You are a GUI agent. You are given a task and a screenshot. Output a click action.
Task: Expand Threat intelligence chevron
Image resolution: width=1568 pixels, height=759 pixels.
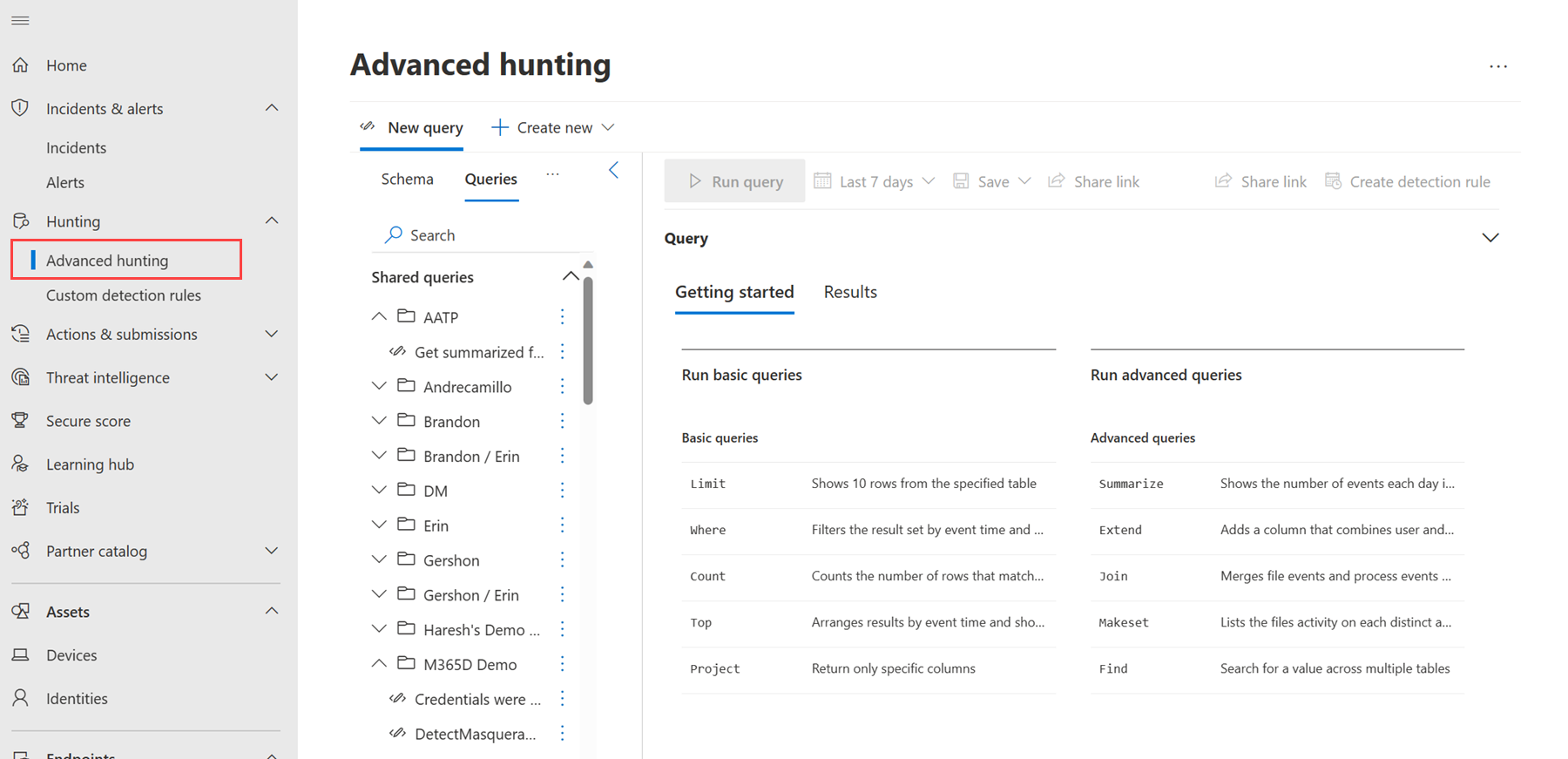pyautogui.click(x=272, y=377)
